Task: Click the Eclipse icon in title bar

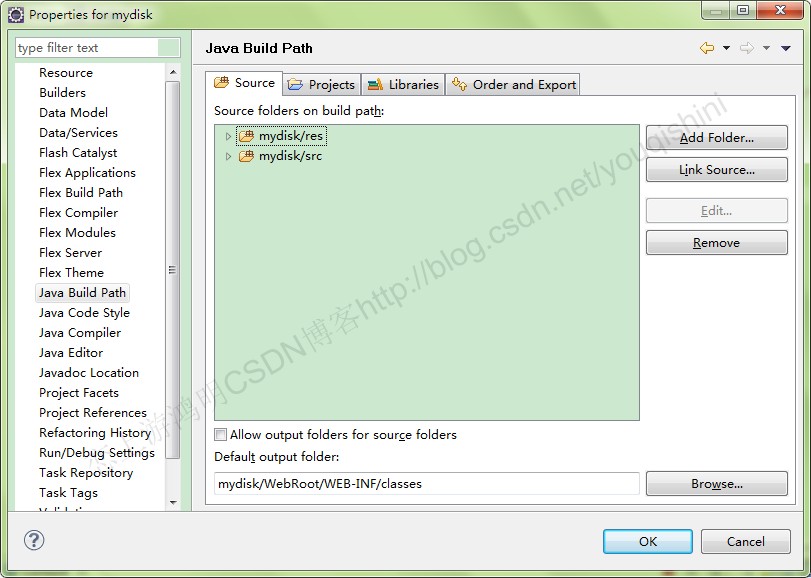Action: pyautogui.click(x=16, y=14)
